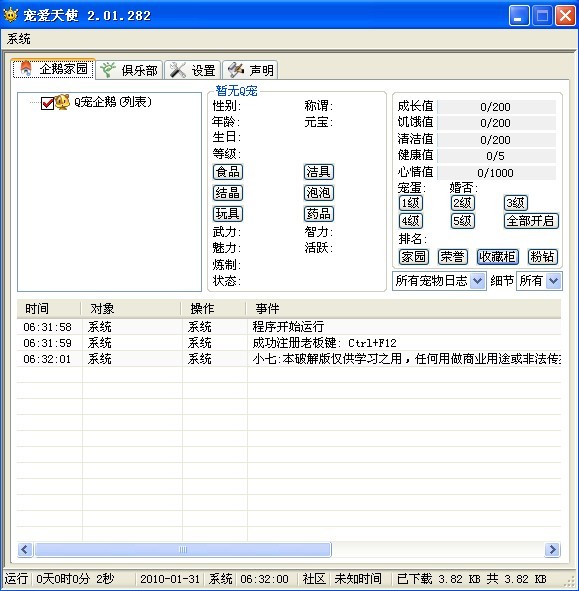Open the 所有宠物日志 dropdown
Screen dimensions: 579x591
(x=478, y=281)
